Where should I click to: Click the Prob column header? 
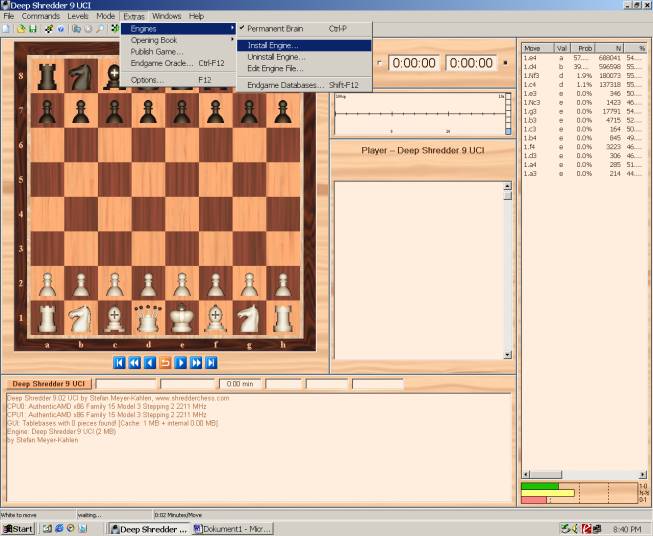583,48
